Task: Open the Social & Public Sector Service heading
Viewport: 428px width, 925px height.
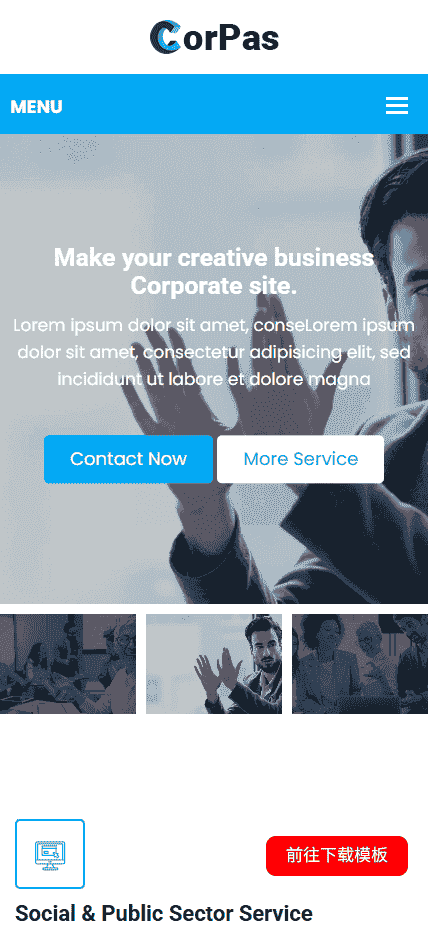Action: (164, 913)
